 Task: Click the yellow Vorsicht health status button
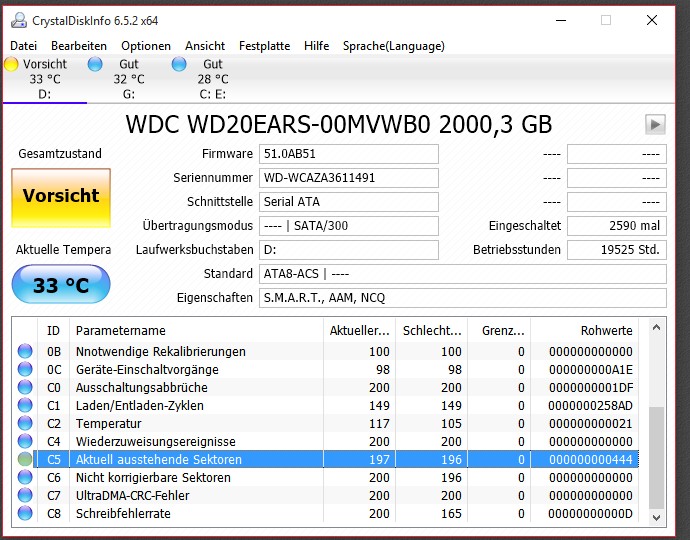click(61, 198)
